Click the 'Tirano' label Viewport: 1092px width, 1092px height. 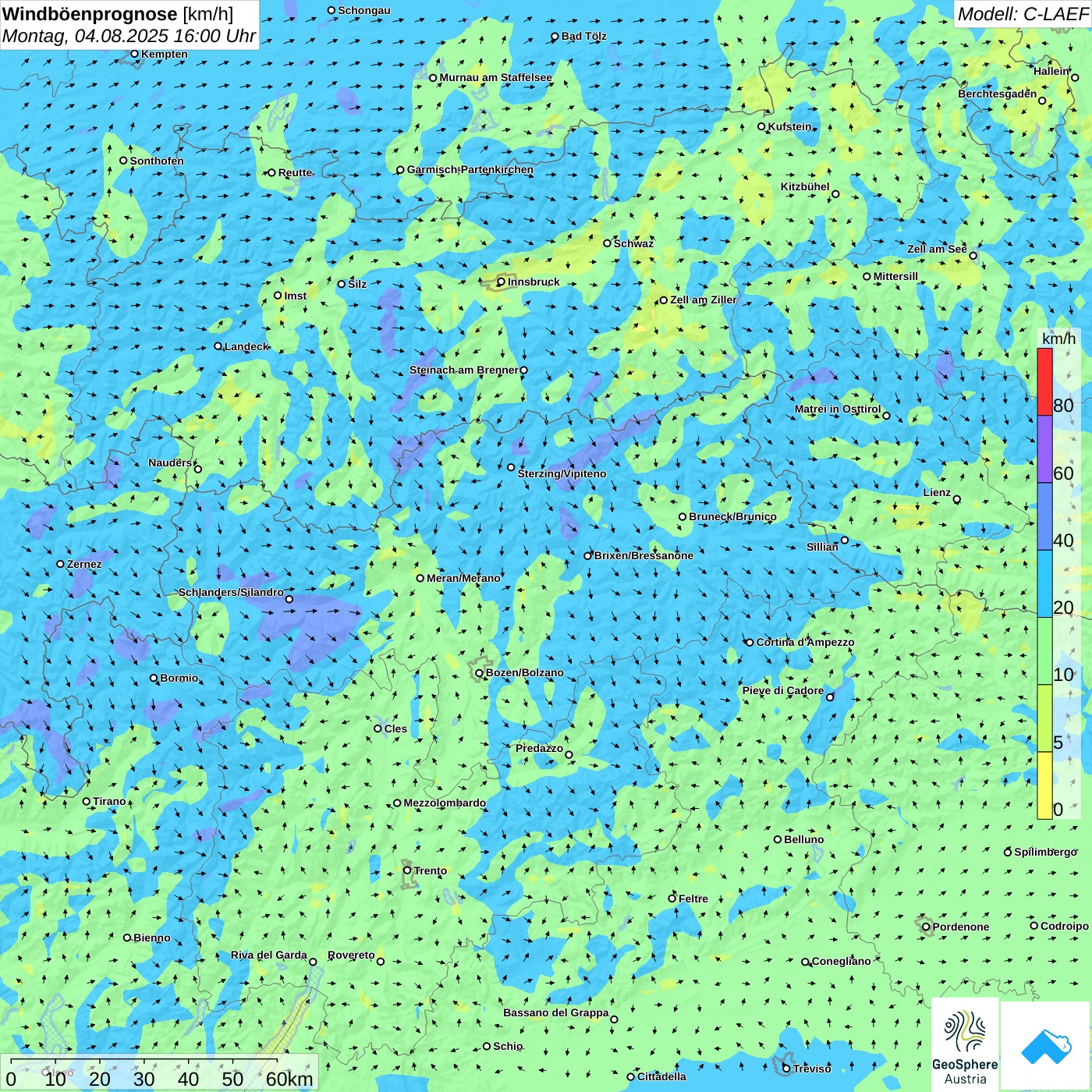coord(109,801)
